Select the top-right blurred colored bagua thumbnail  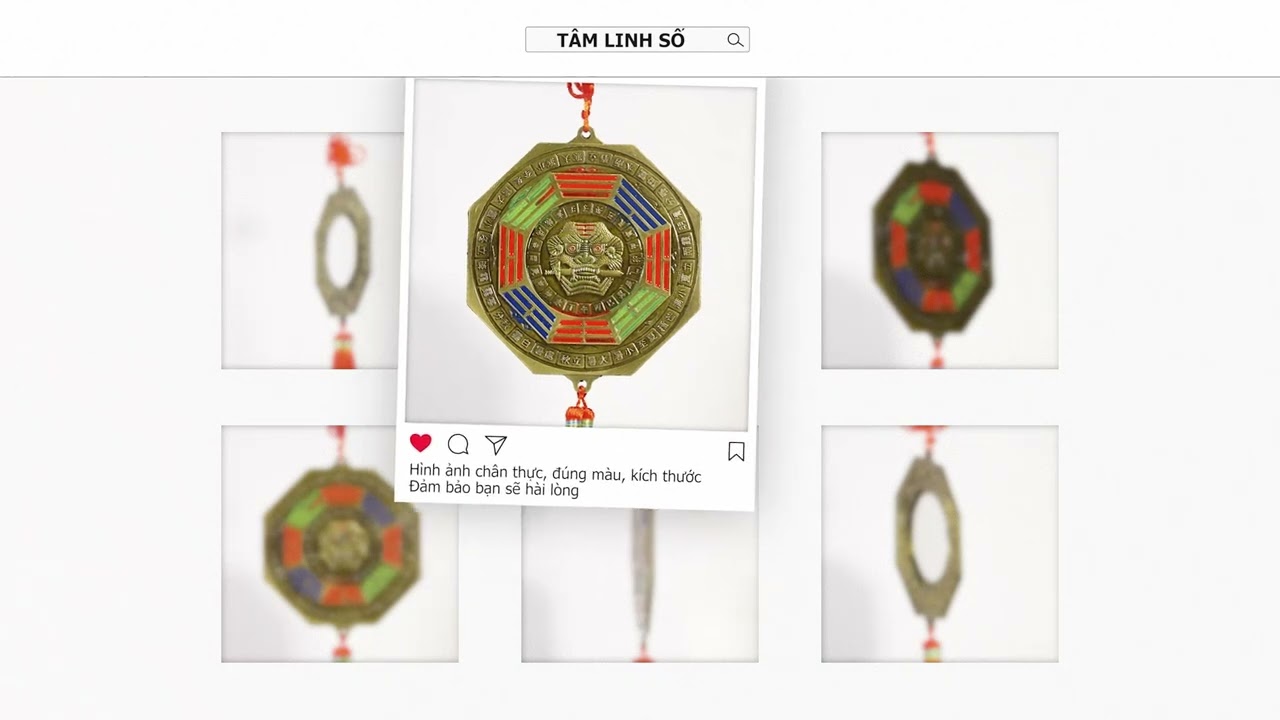[x=940, y=251]
